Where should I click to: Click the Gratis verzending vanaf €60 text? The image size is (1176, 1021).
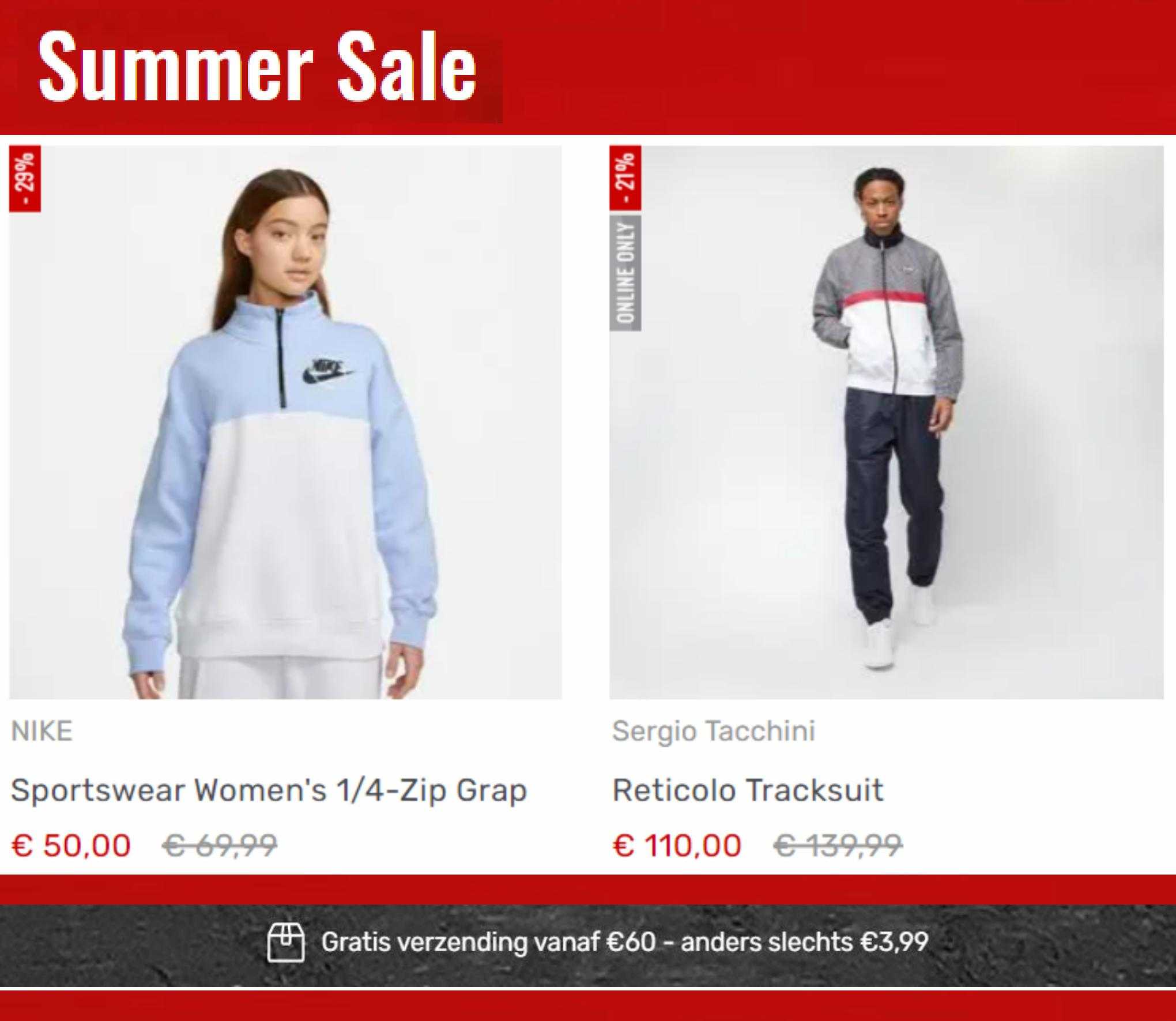[x=488, y=942]
